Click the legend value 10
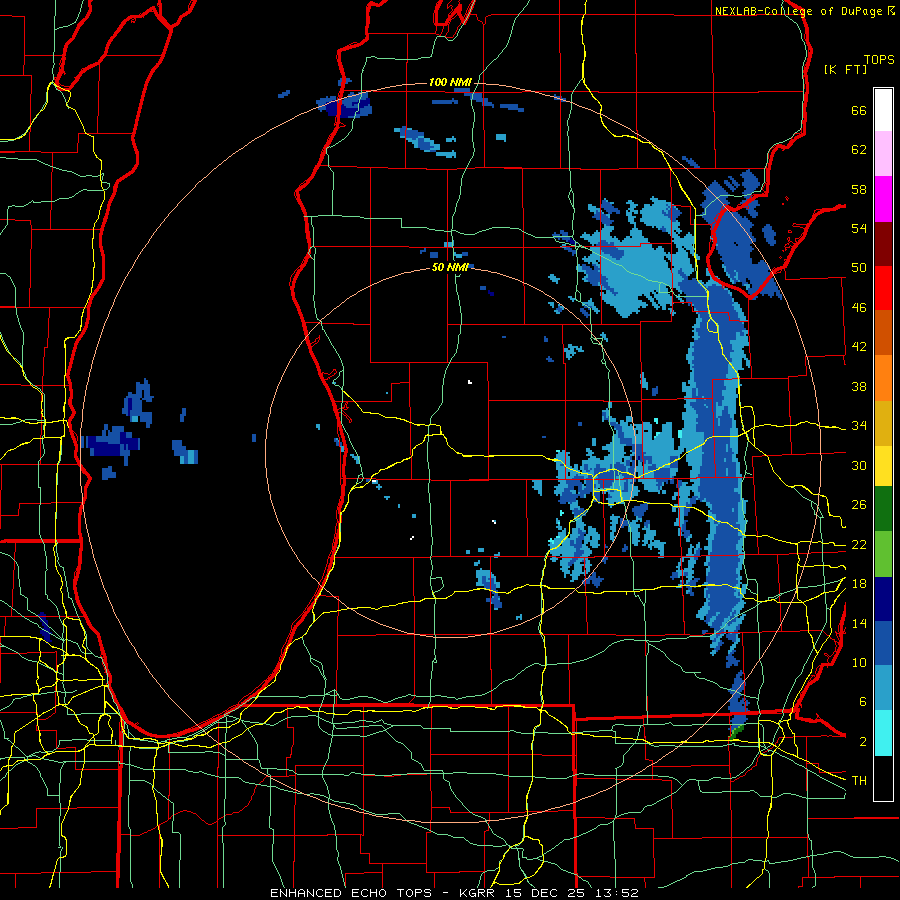This screenshot has height=900, width=900. pyautogui.click(x=859, y=662)
